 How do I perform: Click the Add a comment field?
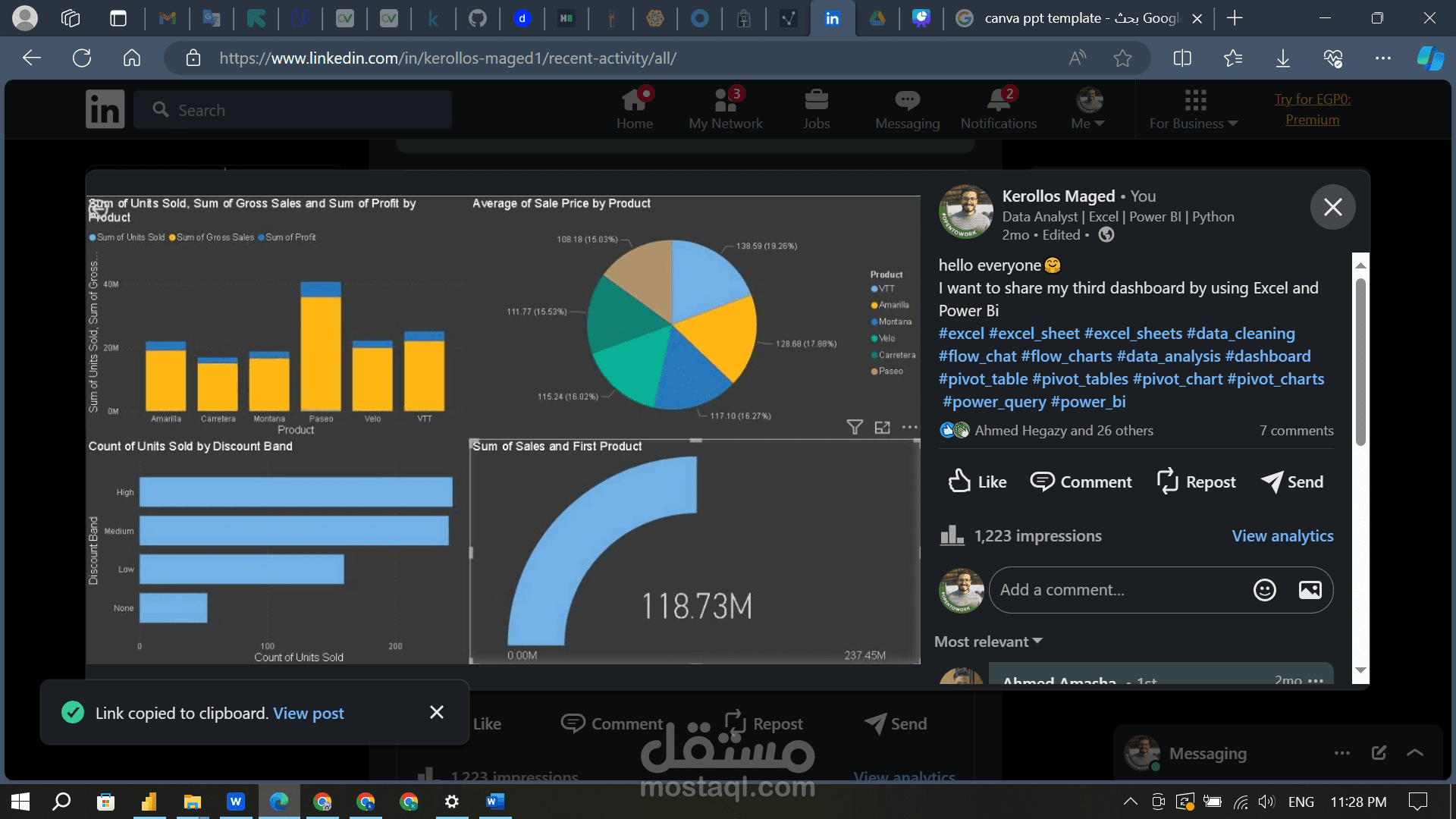click(1120, 589)
